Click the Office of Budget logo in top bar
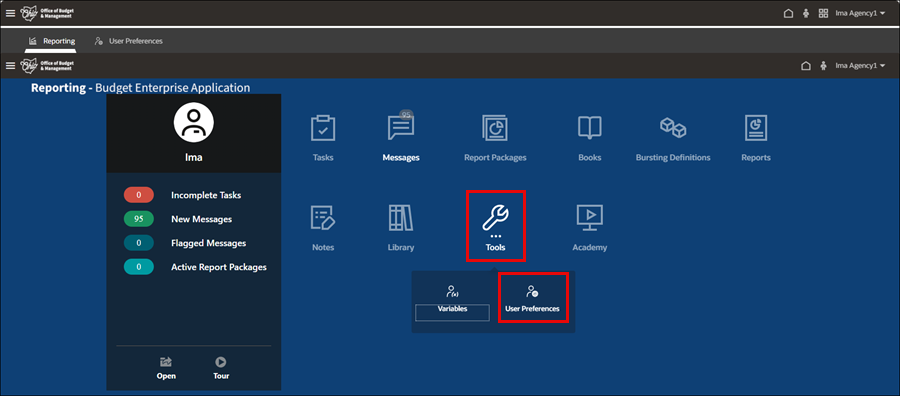The width and height of the screenshot is (900, 396). 46,13
